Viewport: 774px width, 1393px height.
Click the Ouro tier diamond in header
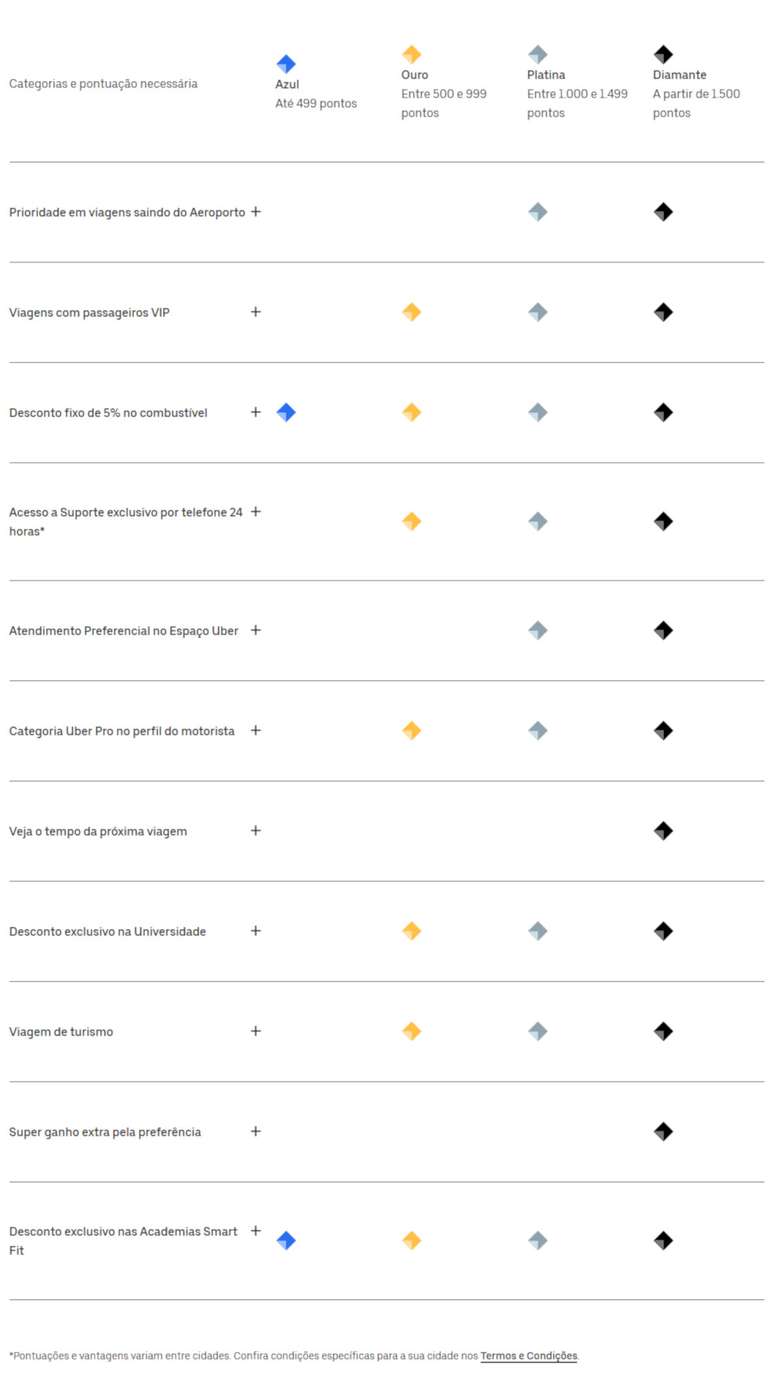pyautogui.click(x=411, y=55)
